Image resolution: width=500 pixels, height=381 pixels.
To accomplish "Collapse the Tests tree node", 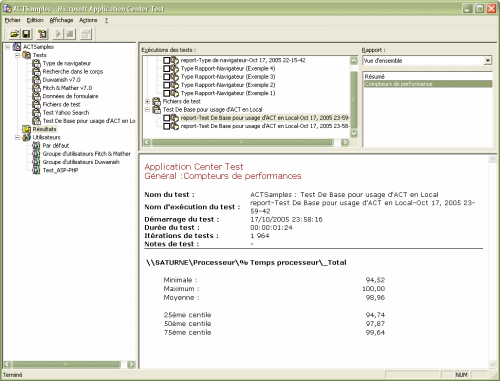I will pos(17,55).
